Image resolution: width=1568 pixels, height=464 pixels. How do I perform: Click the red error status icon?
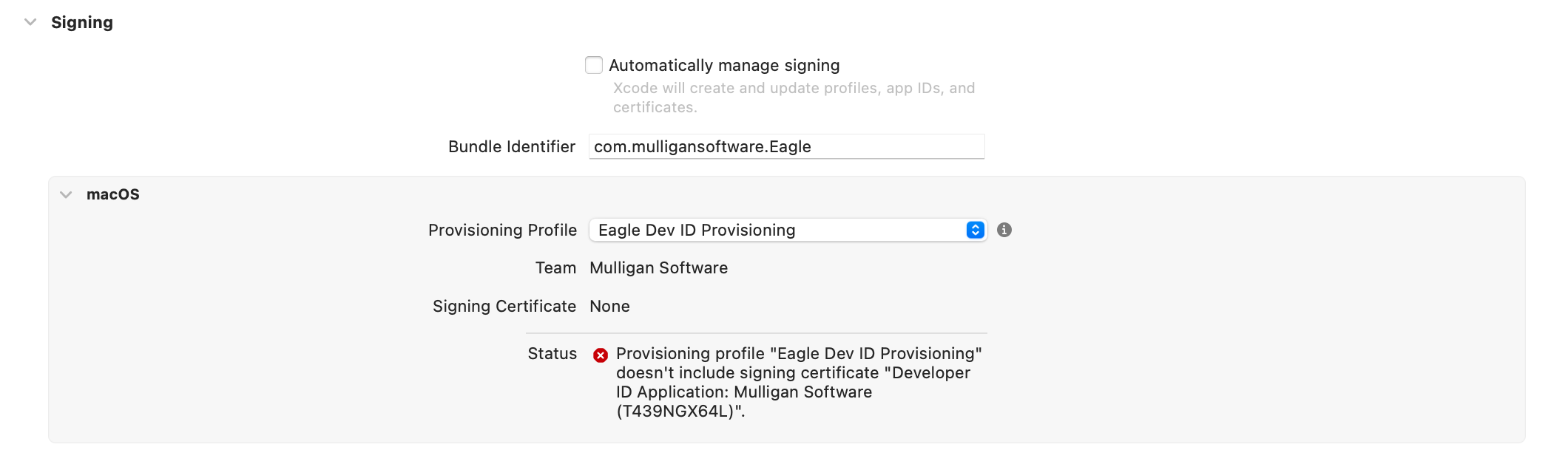601,355
